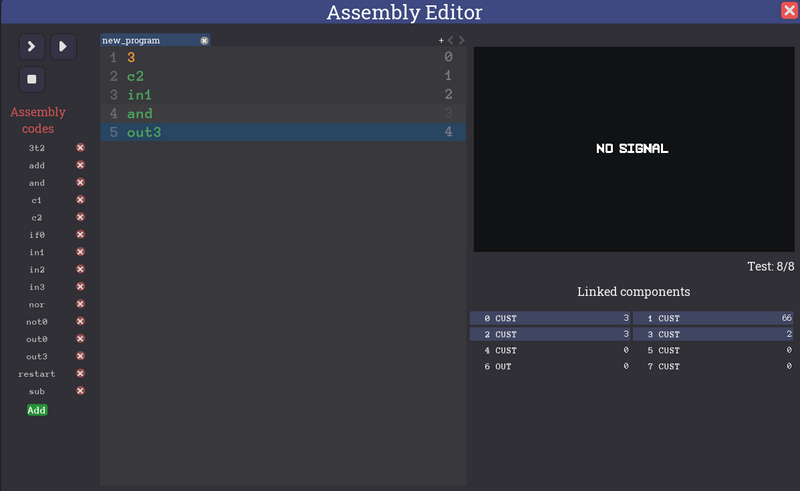The height and width of the screenshot is (491, 800).
Task: Remove the 'add' assembly code
Action: [81, 165]
